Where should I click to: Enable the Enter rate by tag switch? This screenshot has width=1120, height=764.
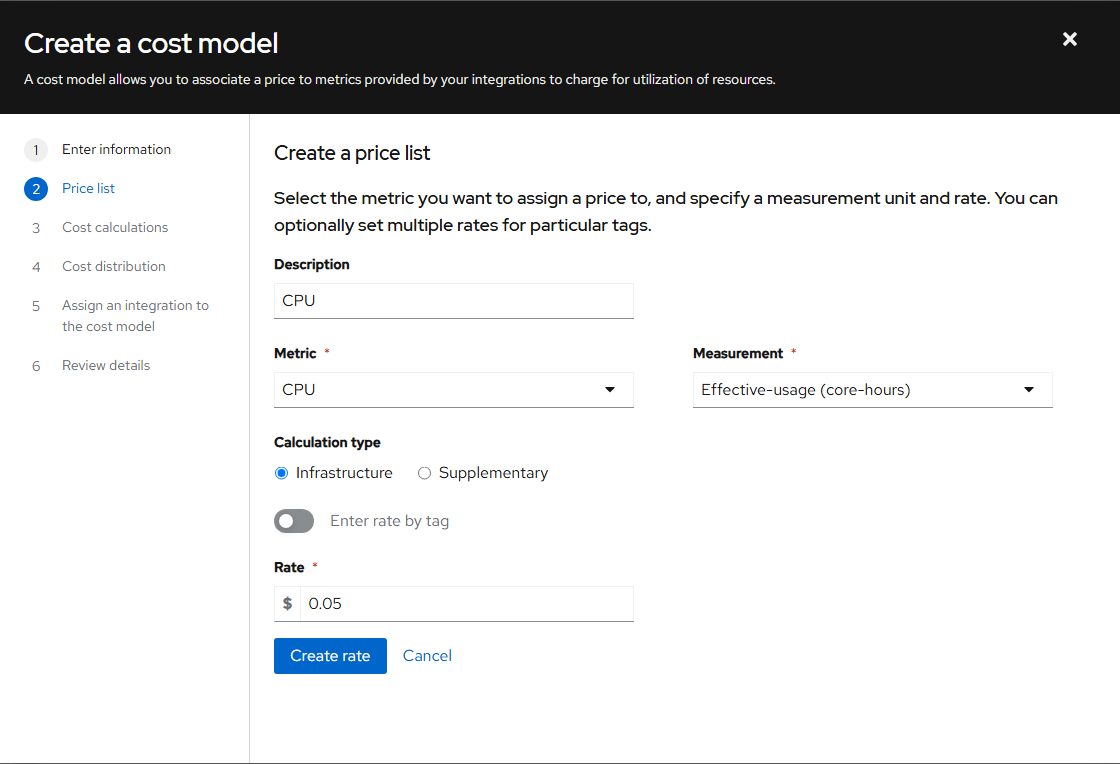pyautogui.click(x=294, y=521)
